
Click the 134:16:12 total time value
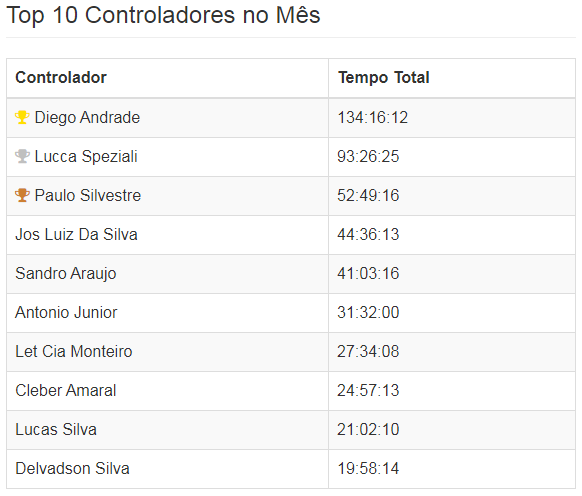click(x=373, y=117)
